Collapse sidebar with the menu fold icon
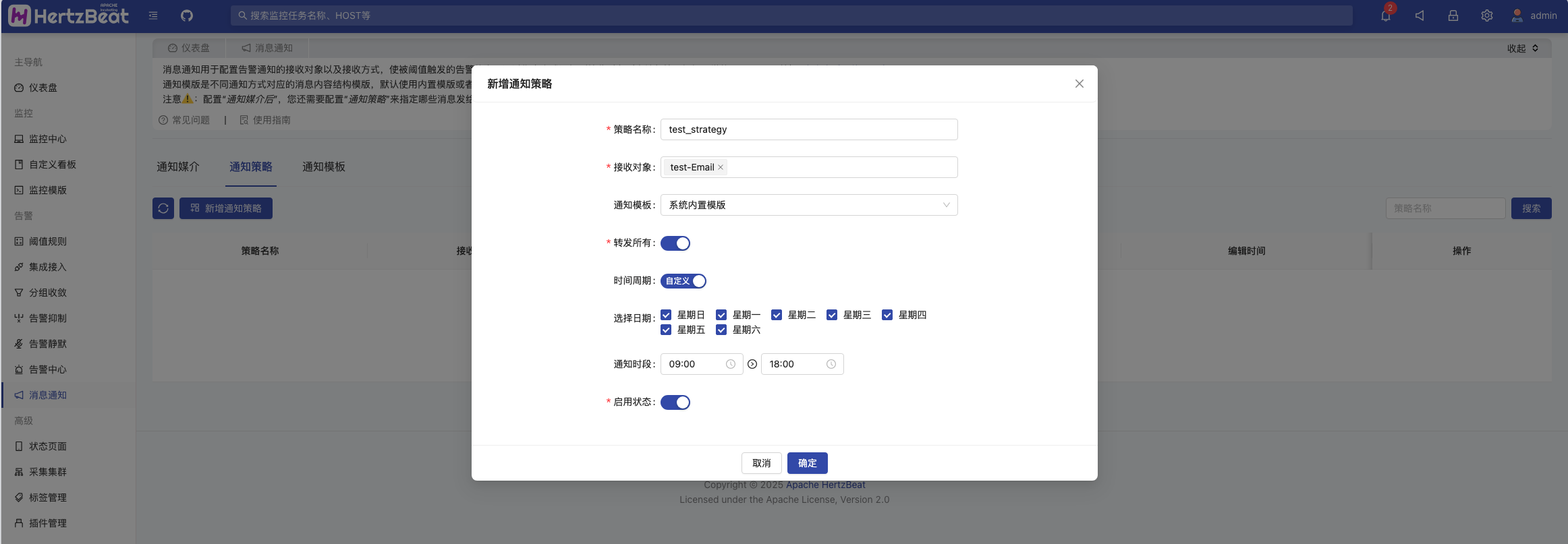This screenshot has height=544, width=1568. [153, 16]
